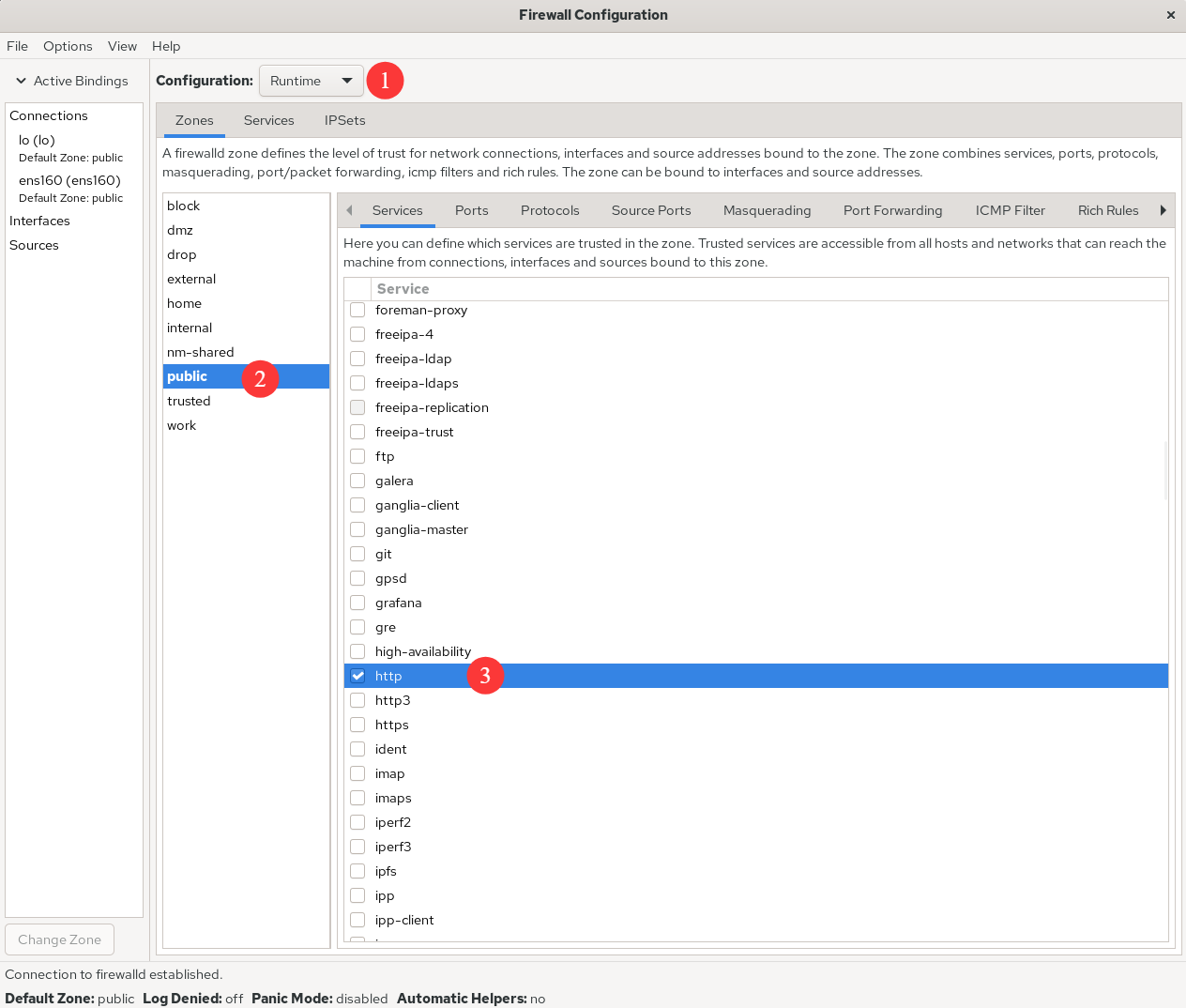Uncheck the http service checkbox
Viewport: 1186px width, 1008px height.
[357, 676]
